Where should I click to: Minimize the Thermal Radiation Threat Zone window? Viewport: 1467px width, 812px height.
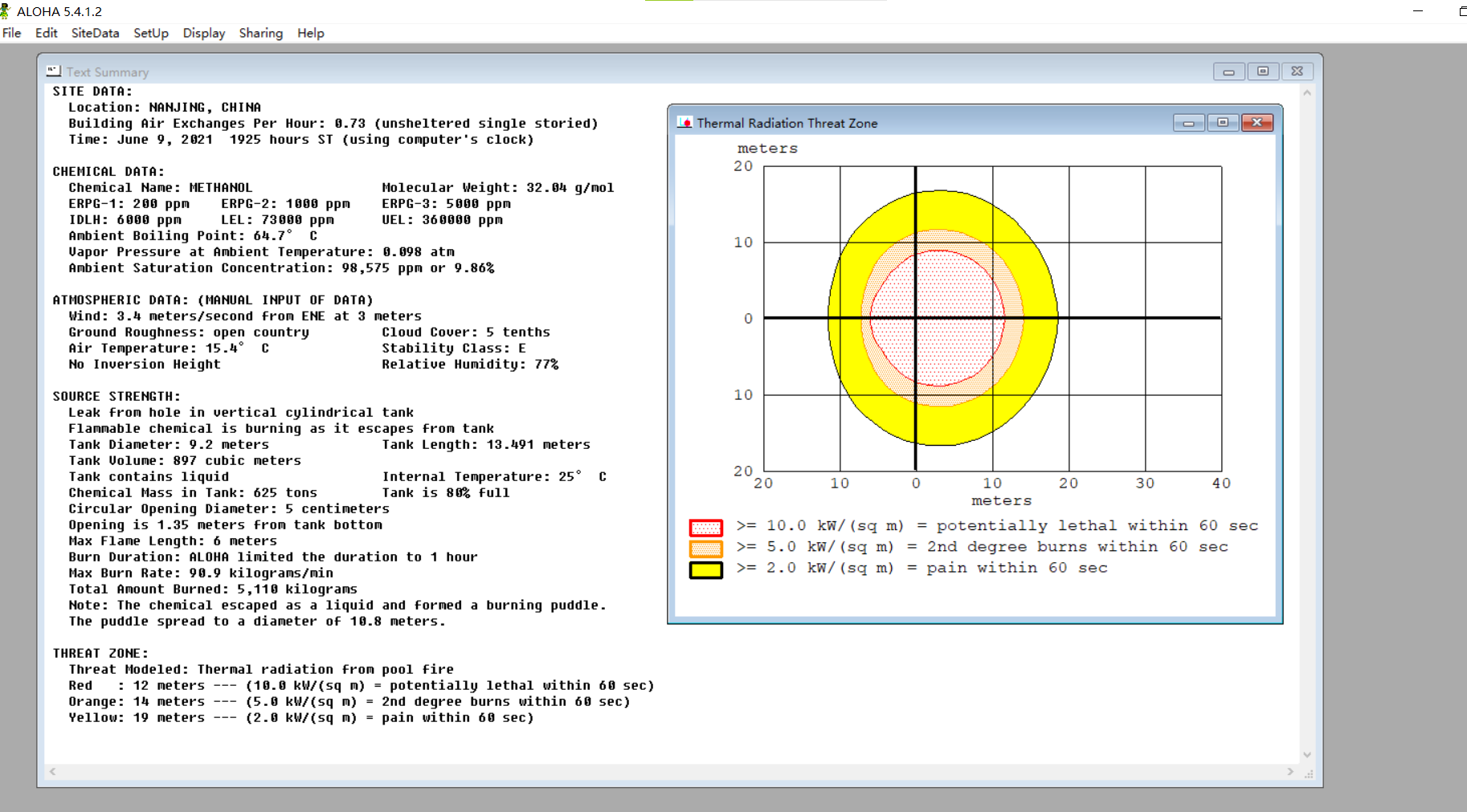(x=1188, y=122)
